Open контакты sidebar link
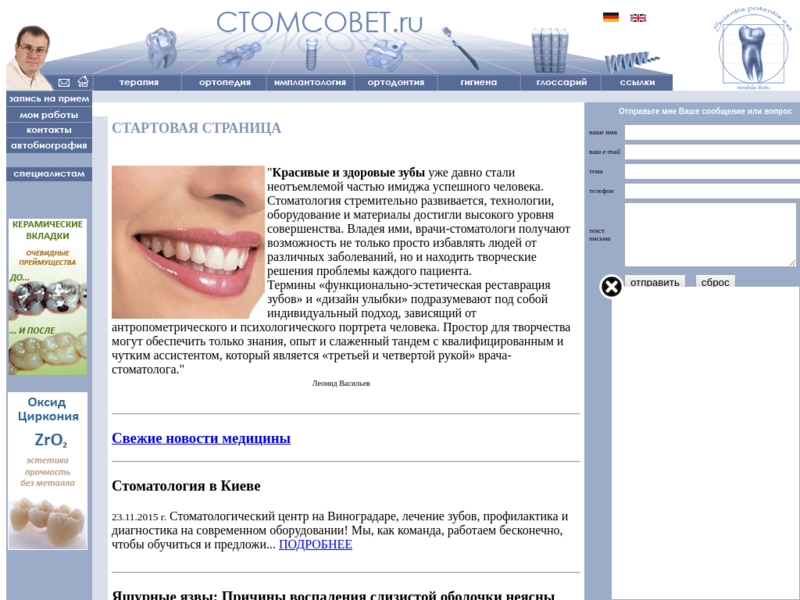This screenshot has height=600, width=800. (49, 130)
